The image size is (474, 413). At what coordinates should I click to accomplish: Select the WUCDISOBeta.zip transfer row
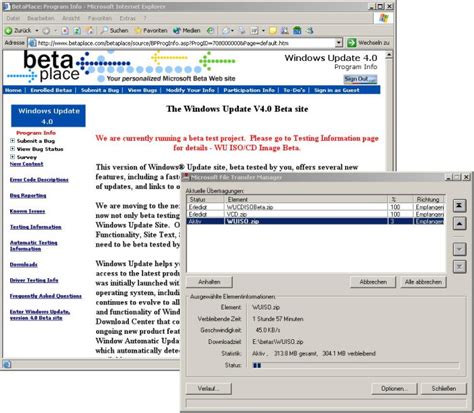tap(316, 207)
